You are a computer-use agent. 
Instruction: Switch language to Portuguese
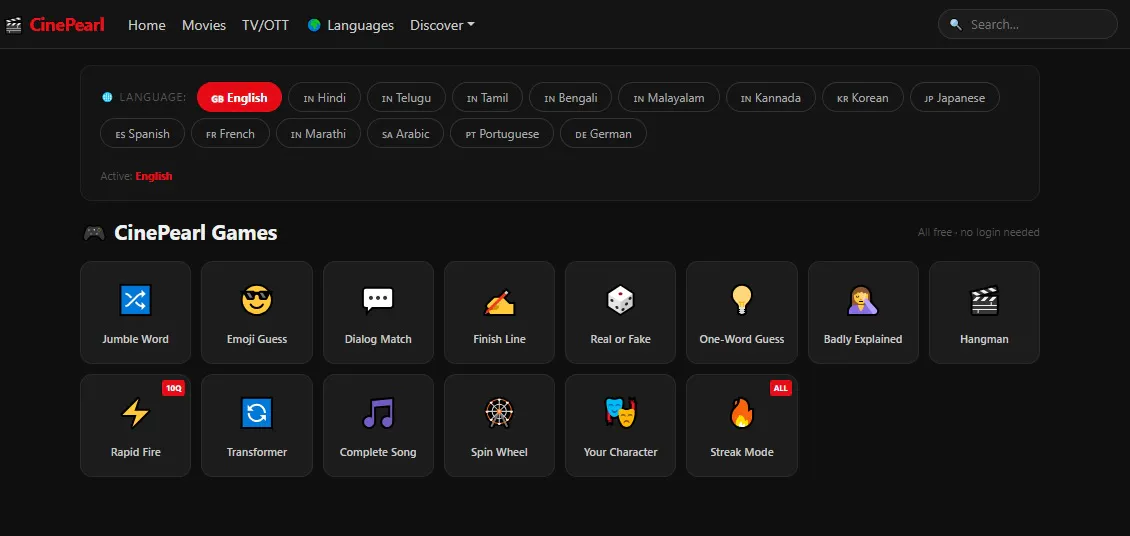pos(502,133)
